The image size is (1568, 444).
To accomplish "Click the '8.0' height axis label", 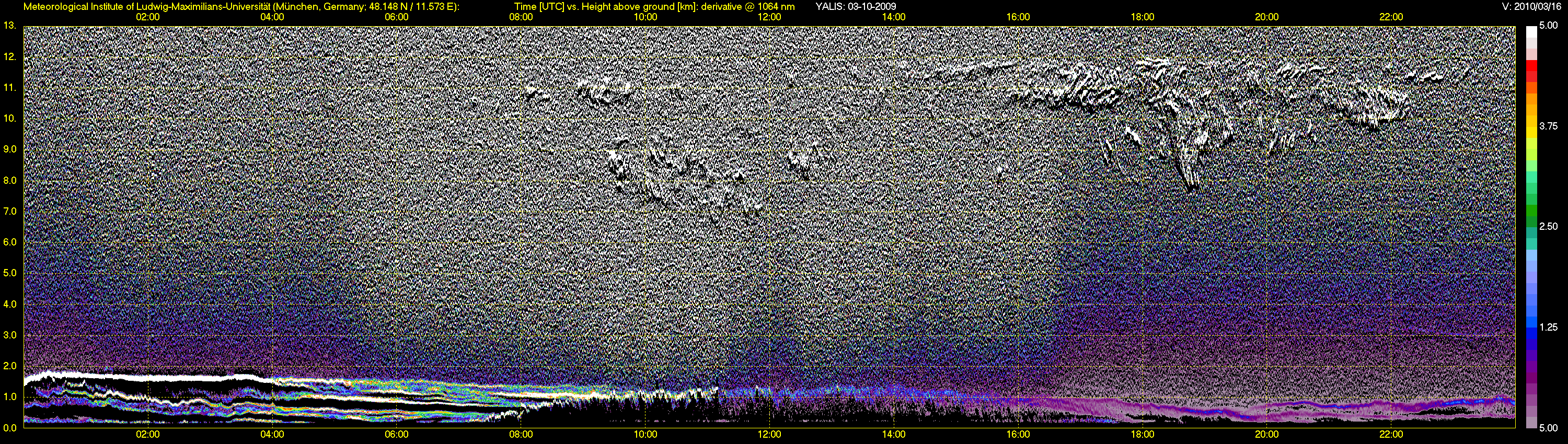I will tap(10, 180).
